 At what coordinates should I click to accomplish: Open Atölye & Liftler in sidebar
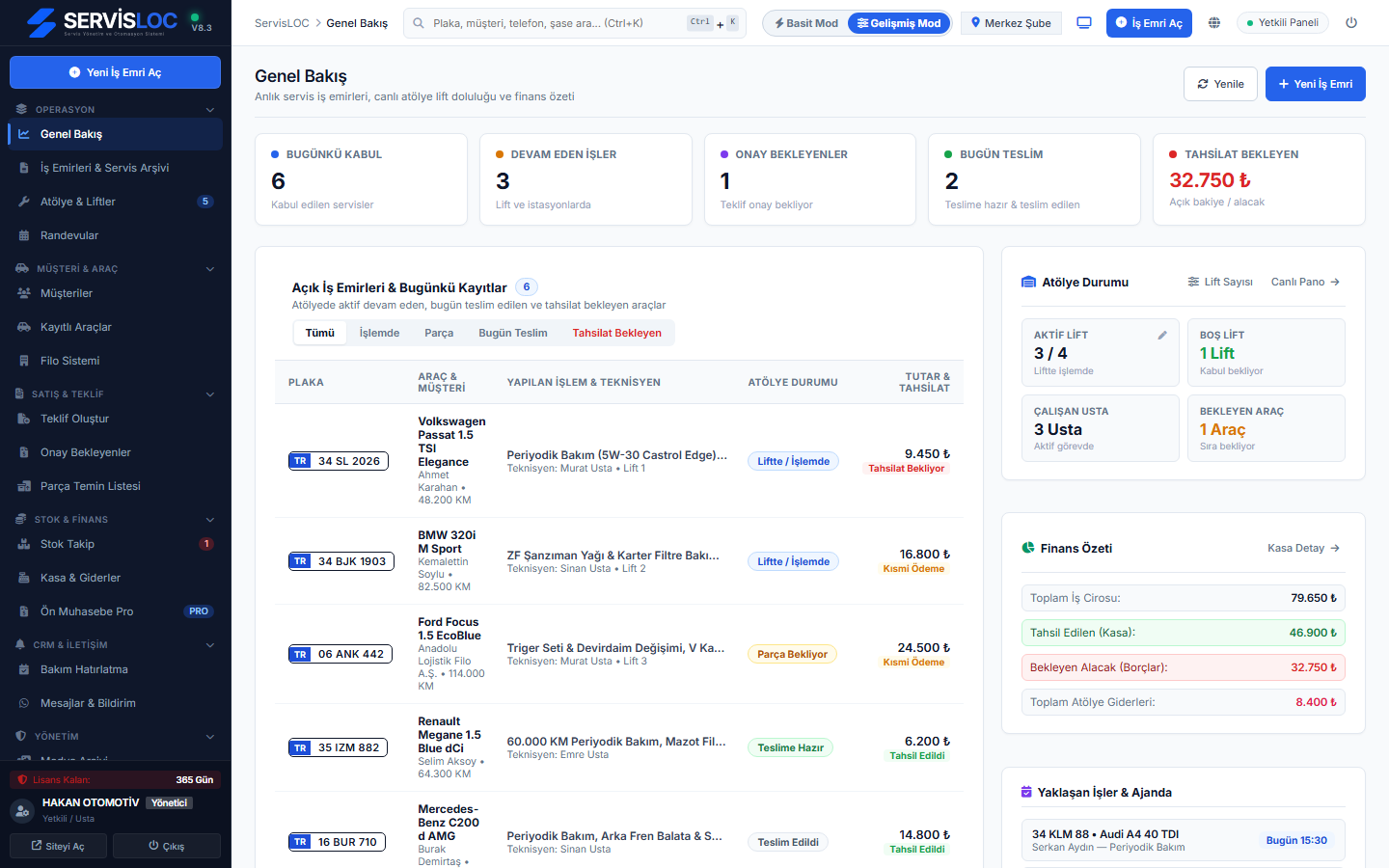(x=116, y=202)
